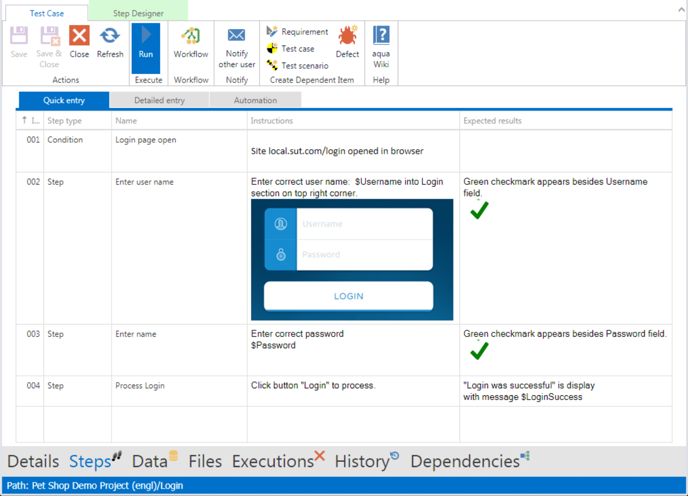Image resolution: width=688 pixels, height=496 pixels.
Task: Click the login form screenshot in step 002
Action: [x=351, y=260]
